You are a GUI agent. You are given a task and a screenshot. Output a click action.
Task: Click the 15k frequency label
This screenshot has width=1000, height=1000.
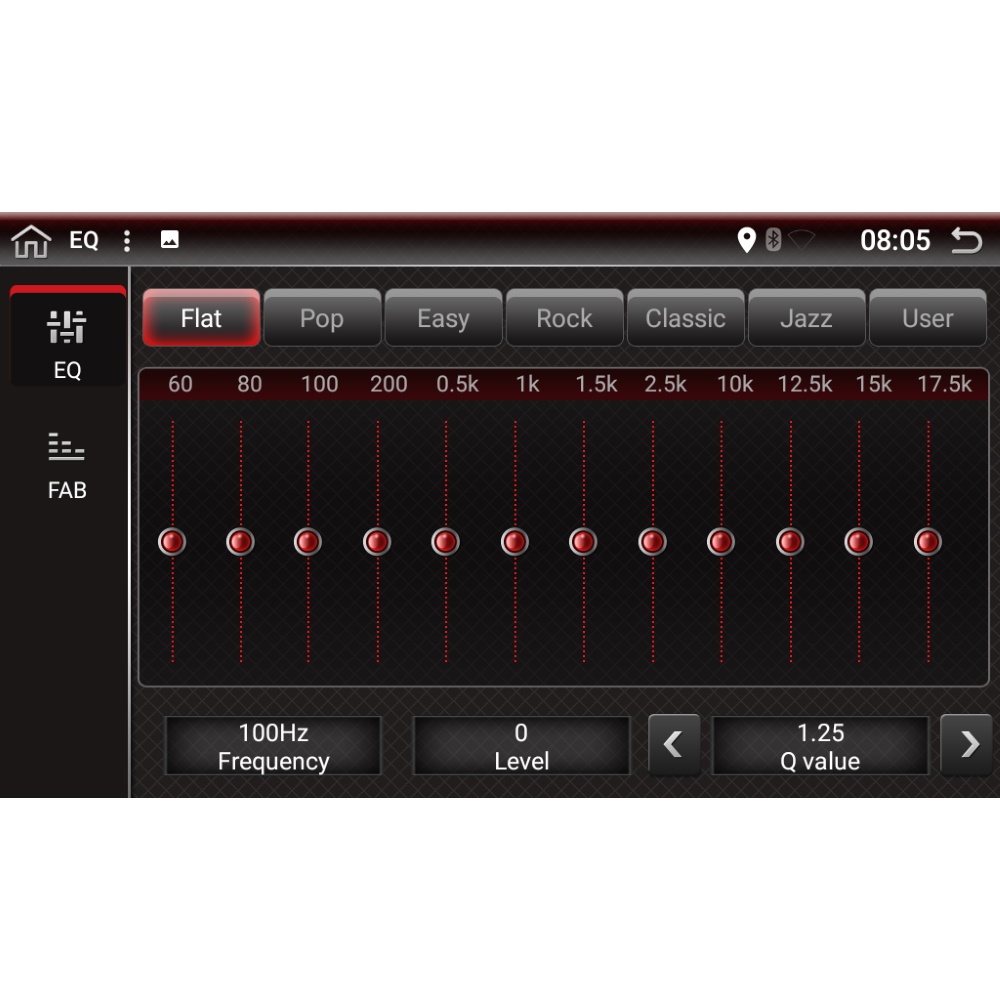pos(873,384)
